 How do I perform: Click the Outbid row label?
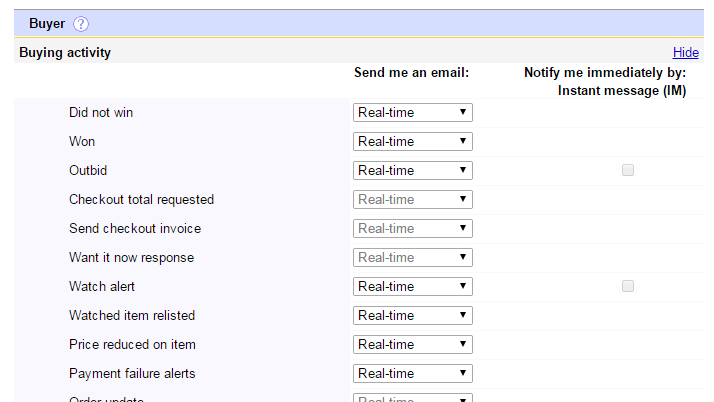pos(88,170)
